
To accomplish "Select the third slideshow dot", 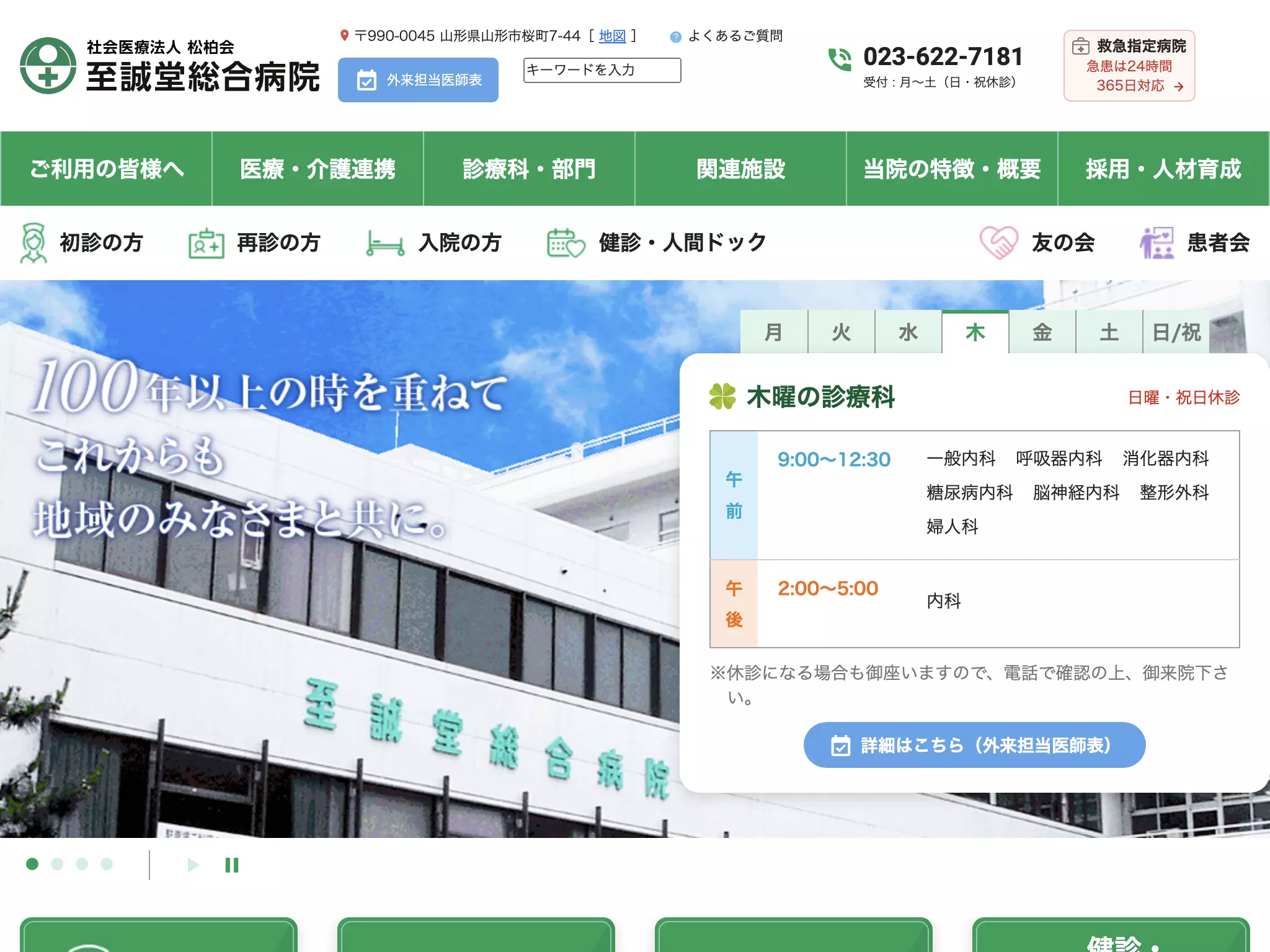I will click(82, 864).
